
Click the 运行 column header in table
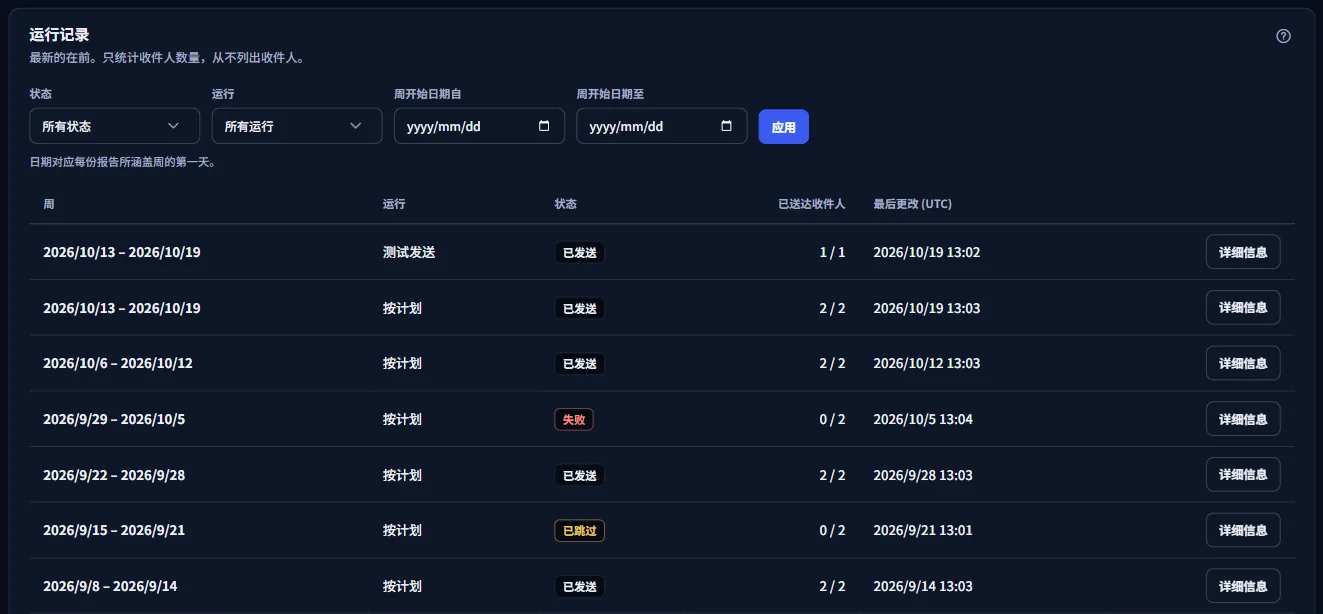(394, 204)
